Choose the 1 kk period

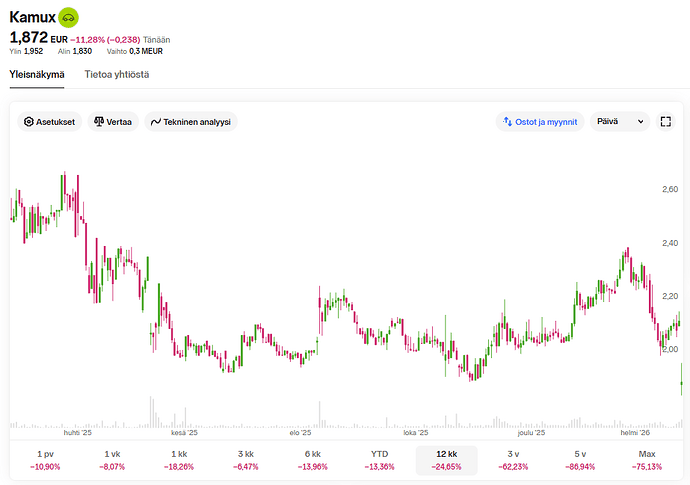(179, 460)
